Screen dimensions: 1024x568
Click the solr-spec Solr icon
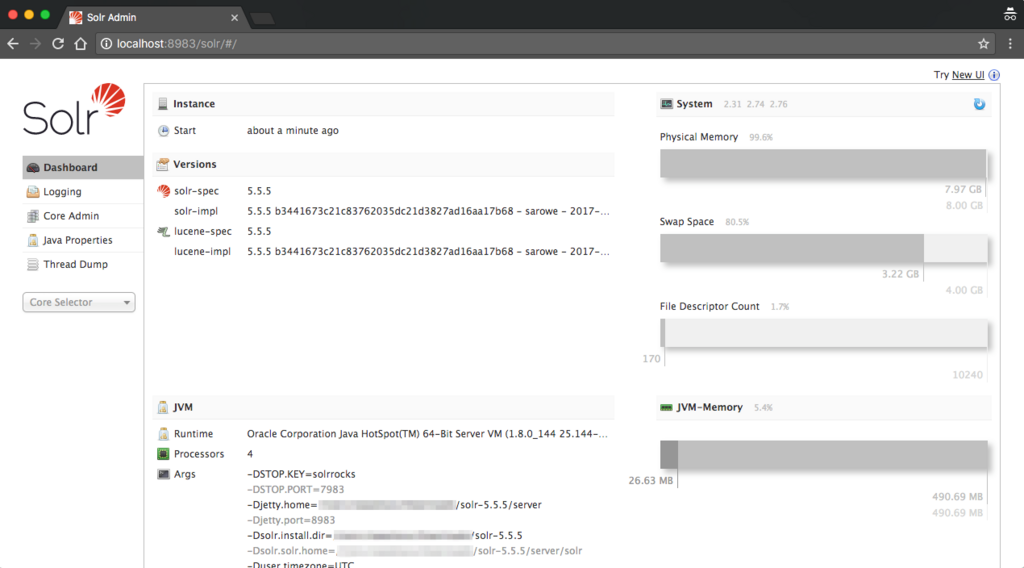coord(163,191)
